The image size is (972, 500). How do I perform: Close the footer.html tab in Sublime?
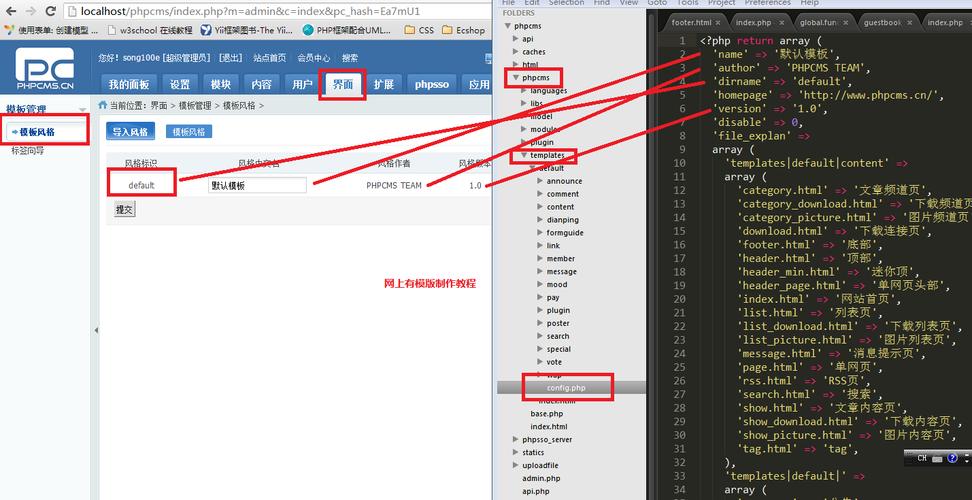(718, 22)
